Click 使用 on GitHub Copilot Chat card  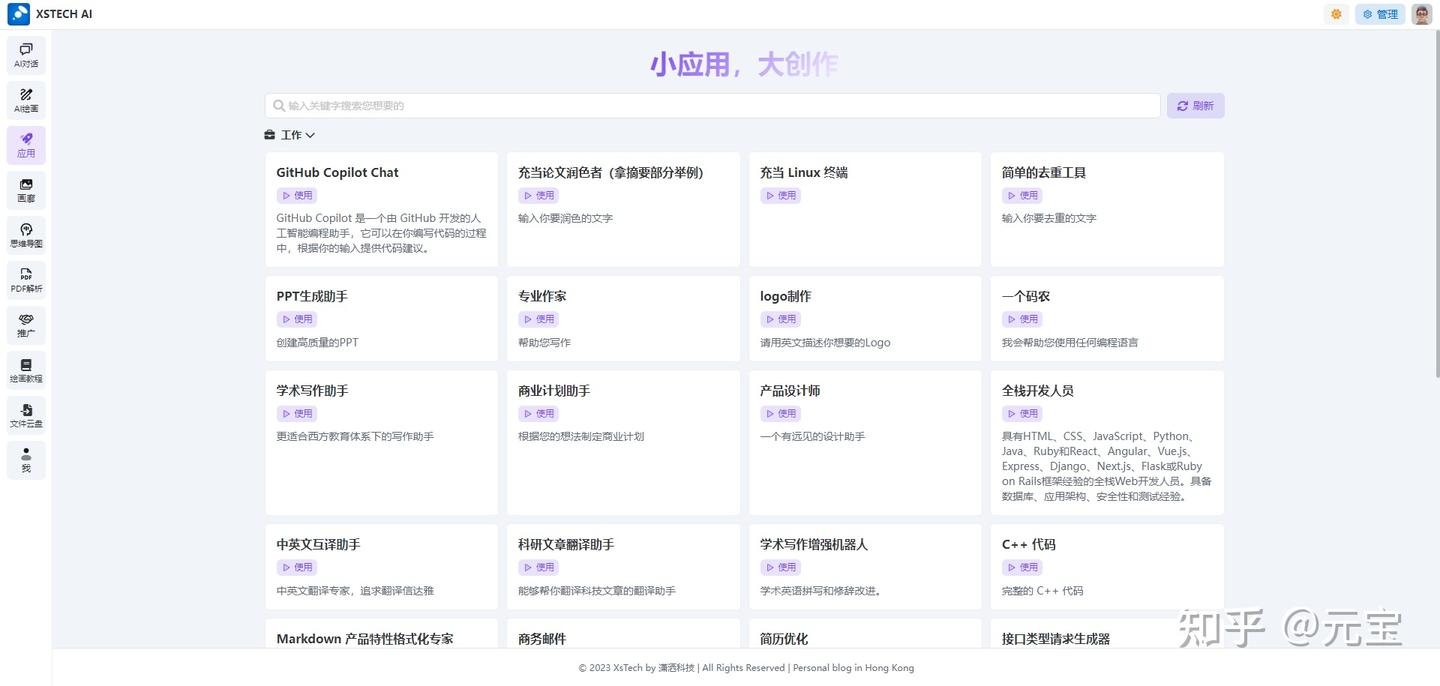click(x=297, y=196)
